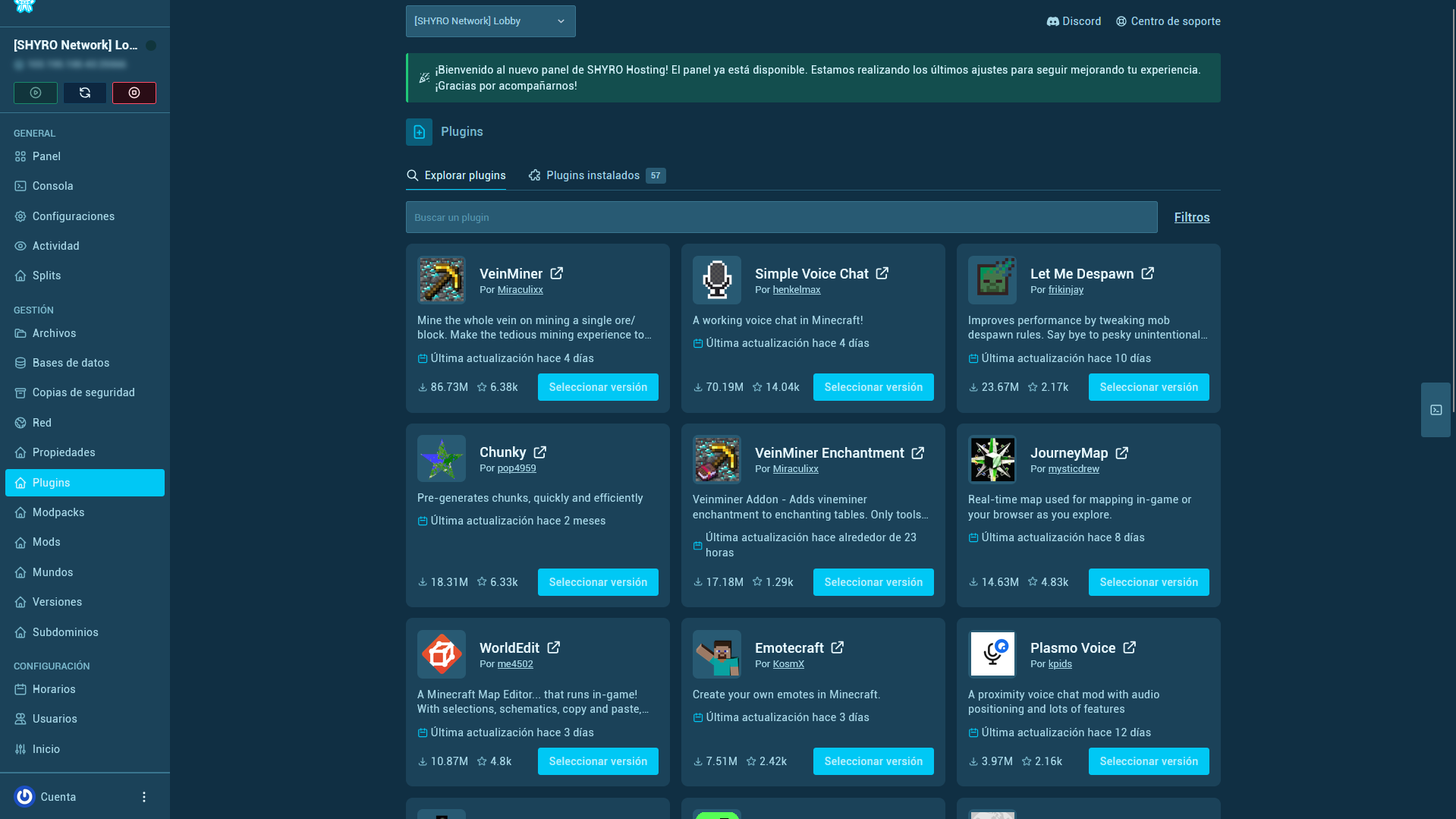Open Archivos in the sidebar
The height and width of the screenshot is (819, 1456).
[85, 333]
